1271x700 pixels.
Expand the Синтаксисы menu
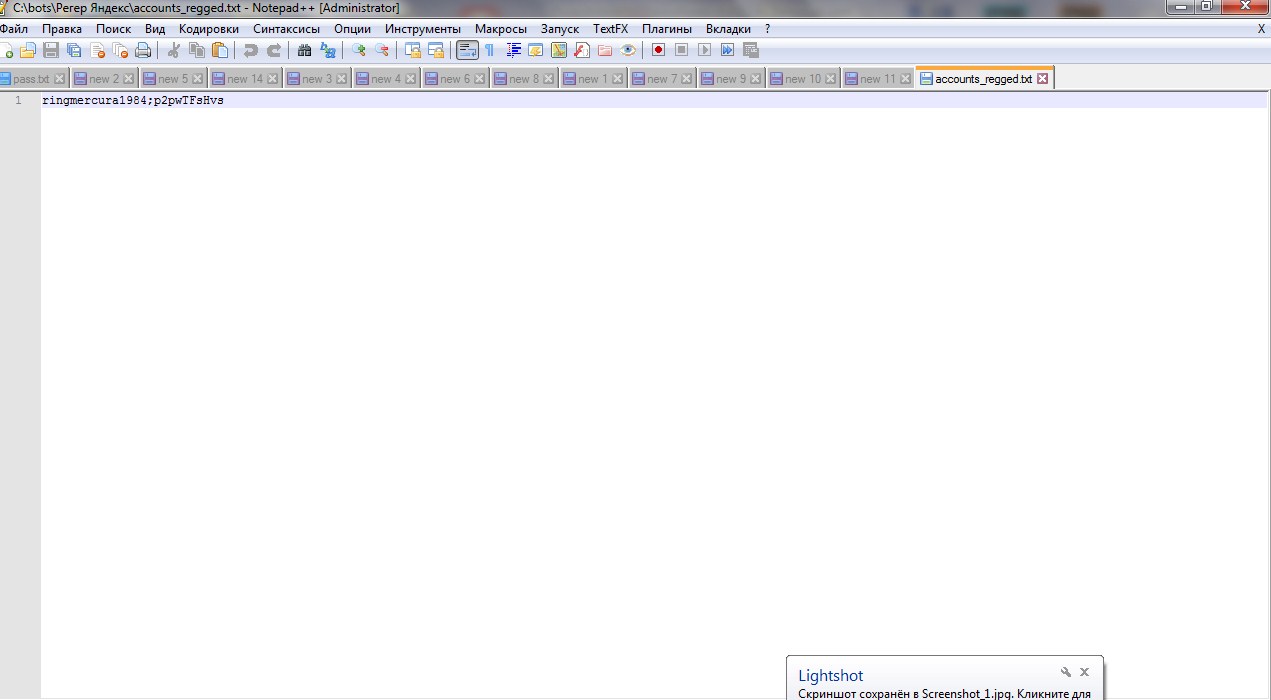pyautogui.click(x=286, y=29)
